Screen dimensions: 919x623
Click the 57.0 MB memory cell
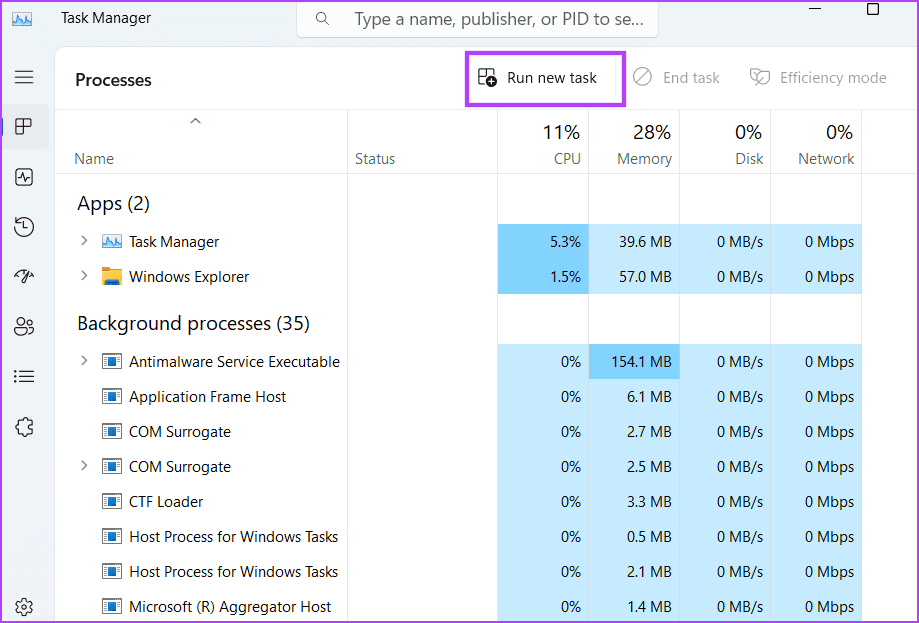634,277
